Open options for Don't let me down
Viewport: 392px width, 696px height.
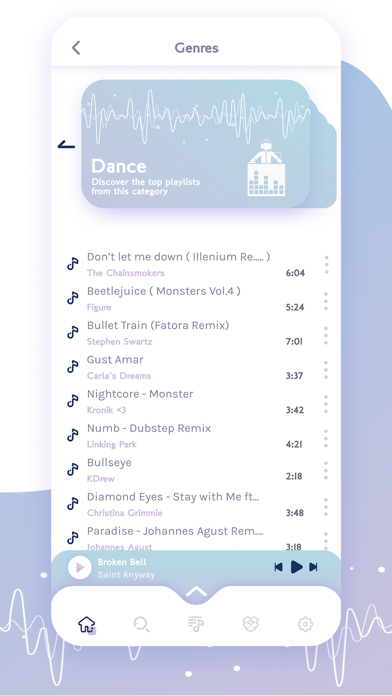click(x=326, y=265)
